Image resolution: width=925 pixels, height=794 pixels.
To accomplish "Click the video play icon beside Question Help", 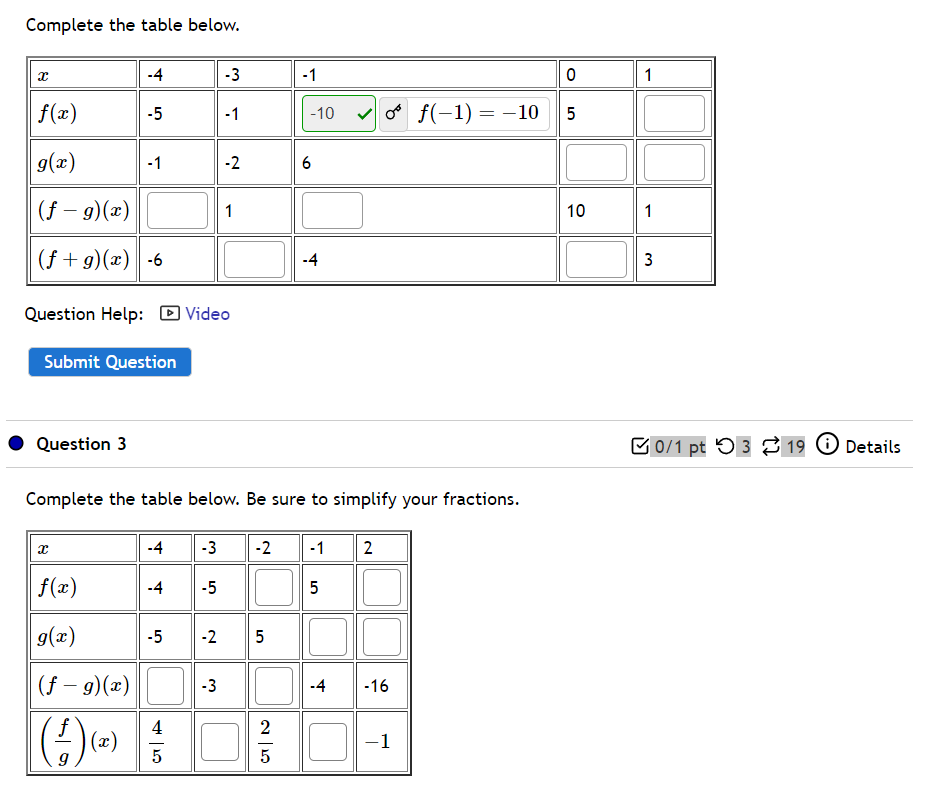I will [171, 314].
